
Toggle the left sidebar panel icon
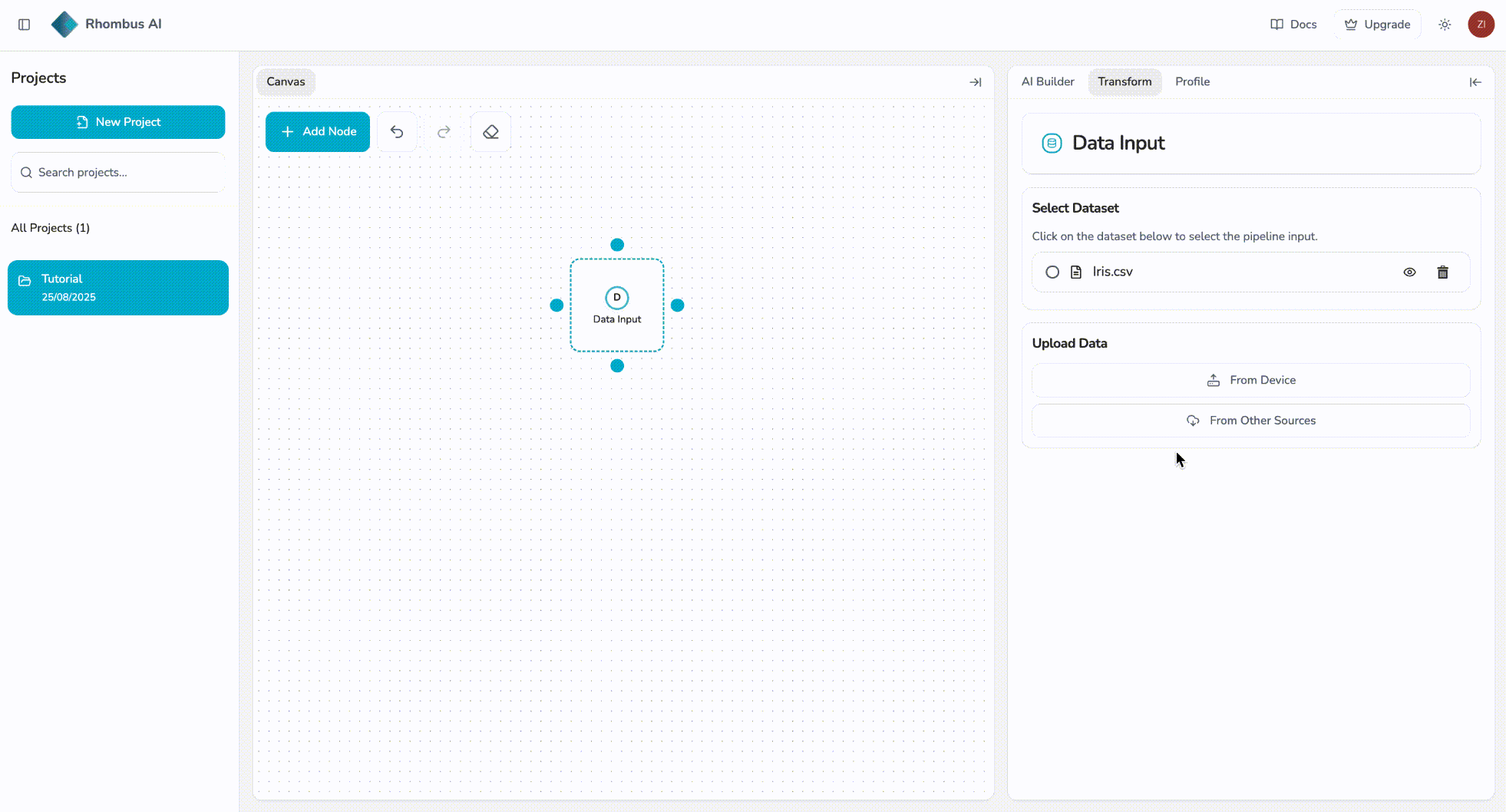pos(25,25)
